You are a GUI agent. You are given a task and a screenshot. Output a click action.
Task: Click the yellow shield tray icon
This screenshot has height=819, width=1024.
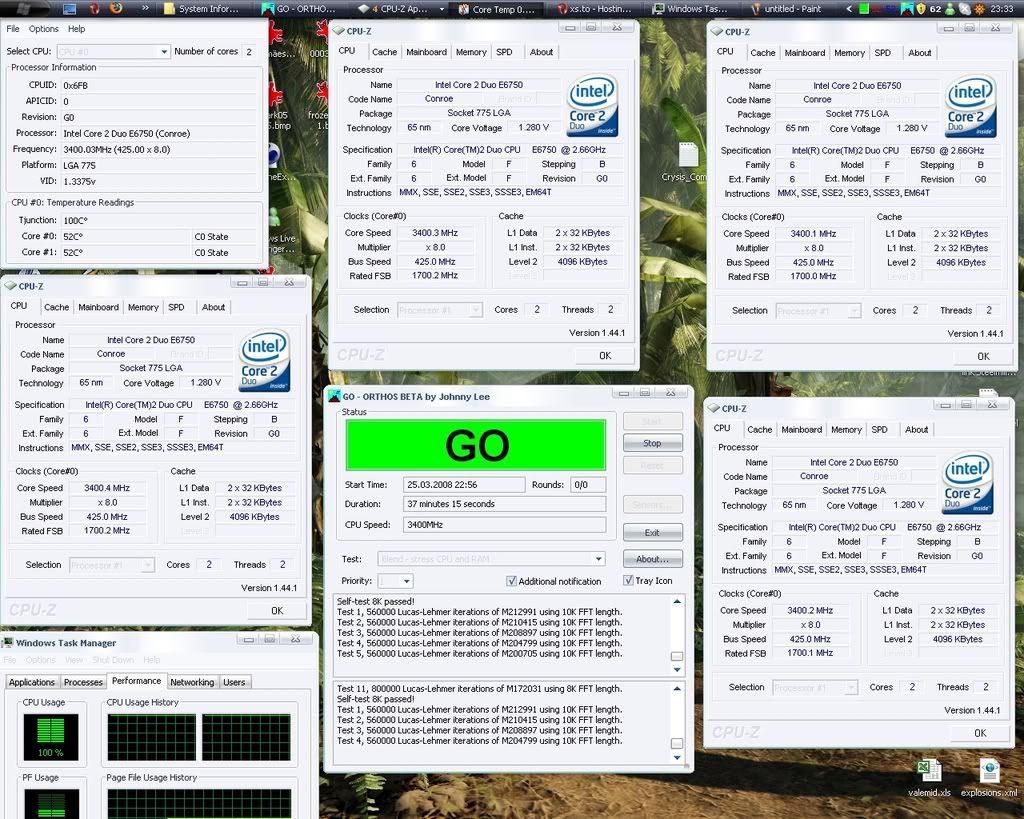tap(921, 8)
